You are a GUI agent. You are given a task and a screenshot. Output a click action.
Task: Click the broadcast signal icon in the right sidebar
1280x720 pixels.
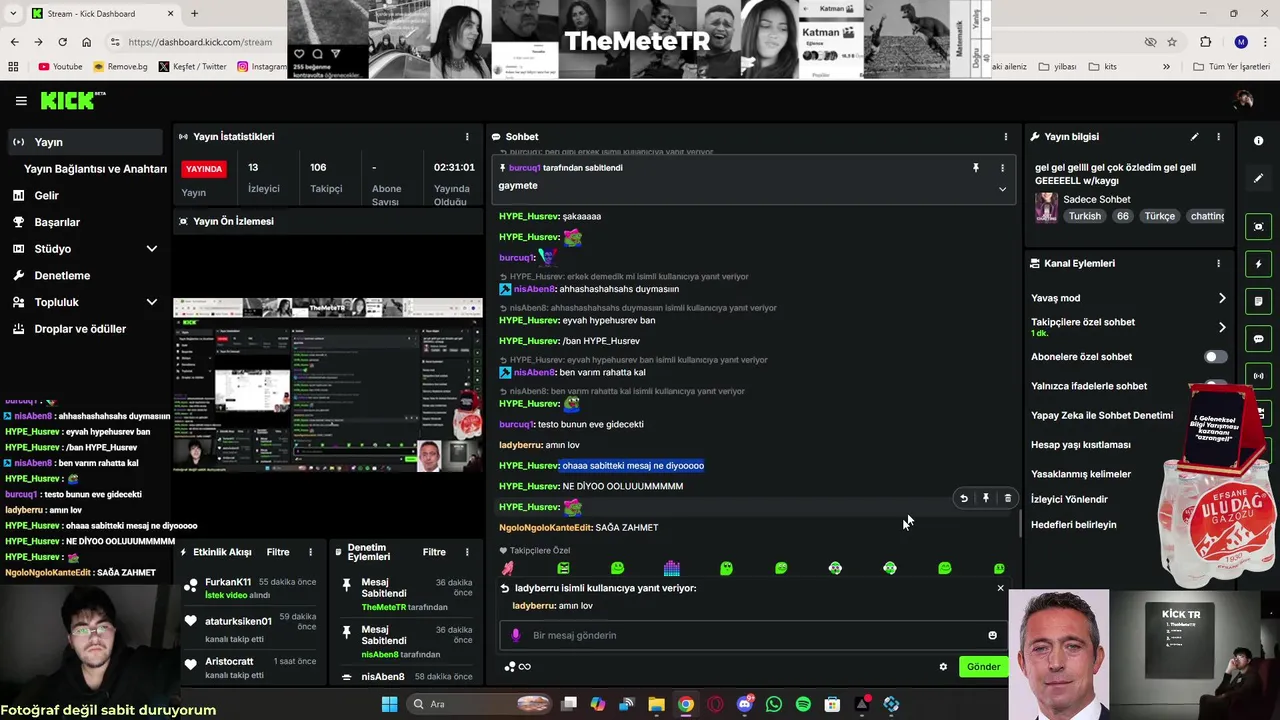1258,376
